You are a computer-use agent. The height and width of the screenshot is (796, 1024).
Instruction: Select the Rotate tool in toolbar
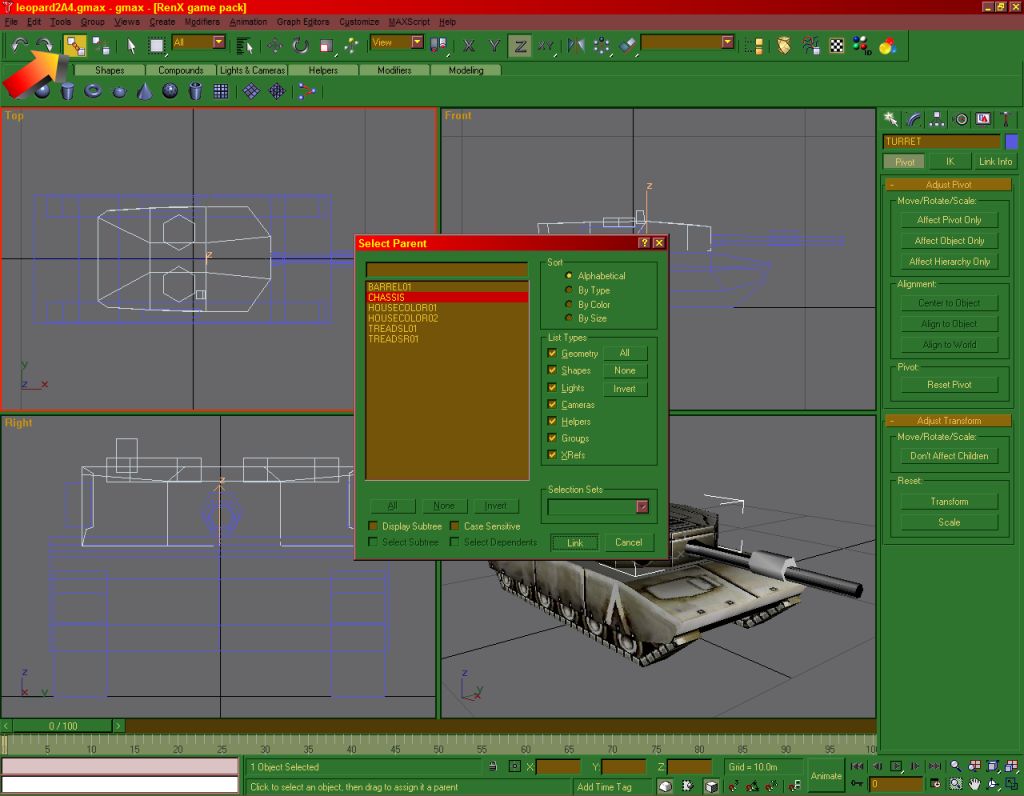300,45
